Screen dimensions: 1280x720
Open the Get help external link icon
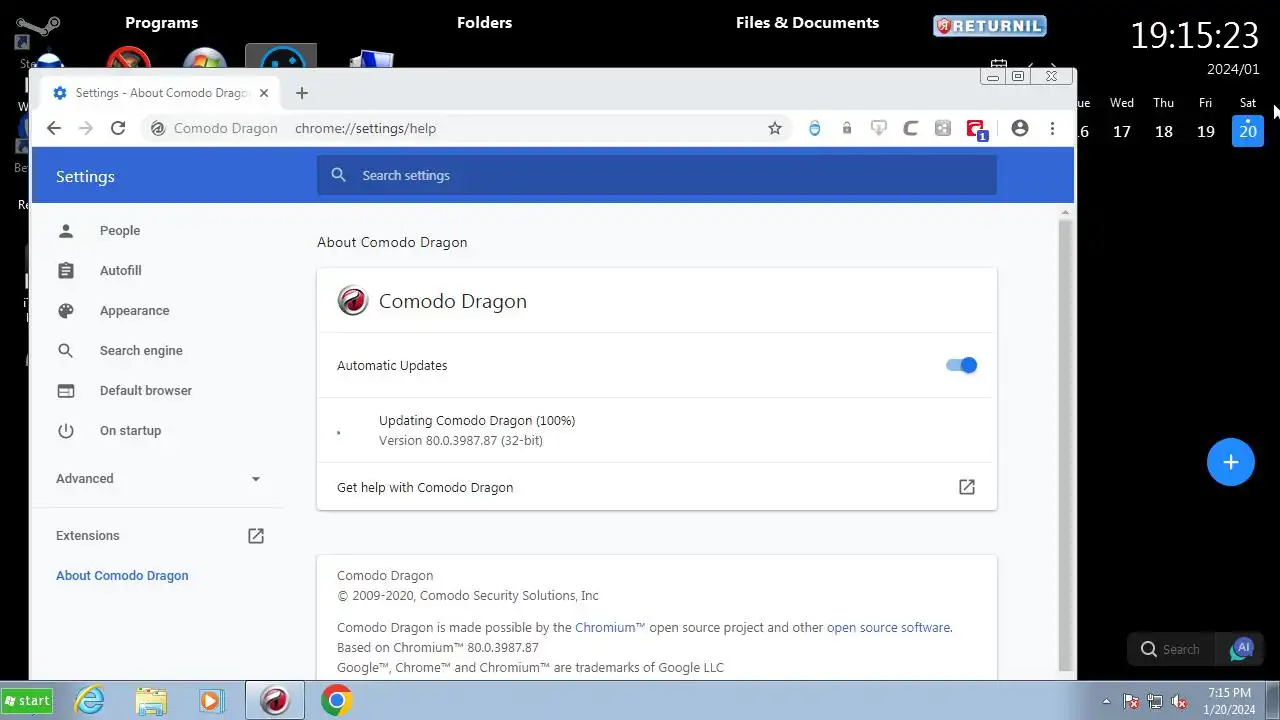(x=967, y=487)
